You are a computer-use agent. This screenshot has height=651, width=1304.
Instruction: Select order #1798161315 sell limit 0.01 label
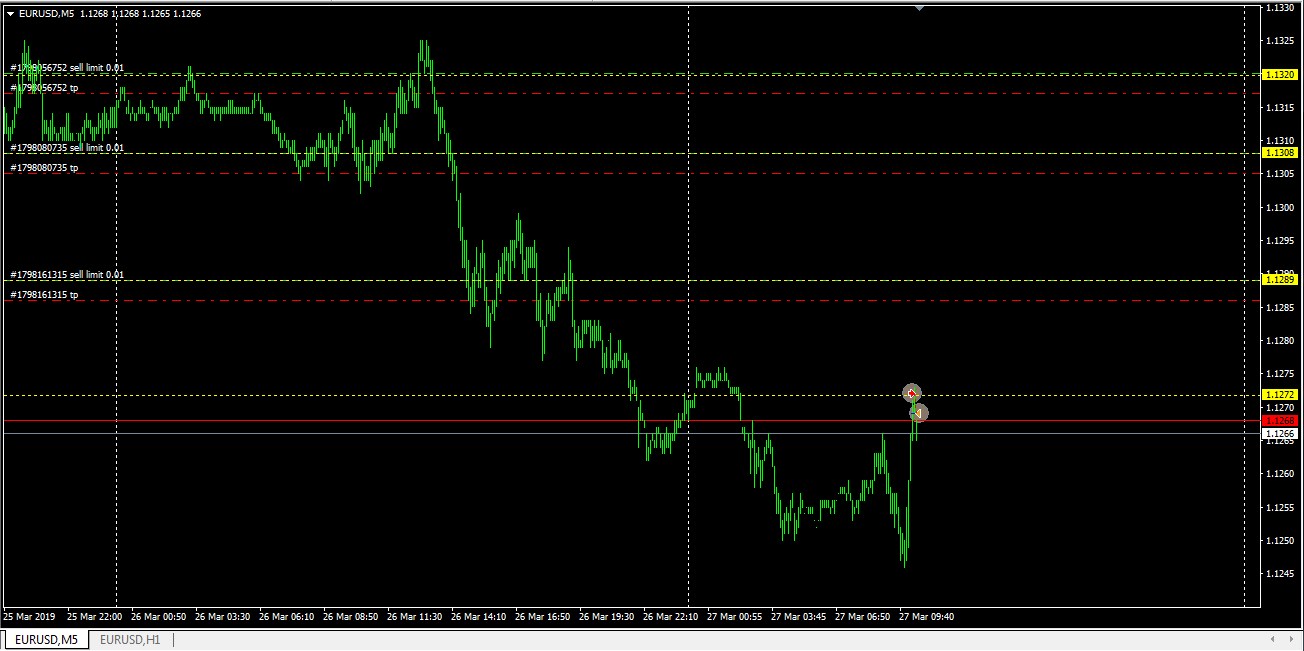pyautogui.click(x=68, y=275)
